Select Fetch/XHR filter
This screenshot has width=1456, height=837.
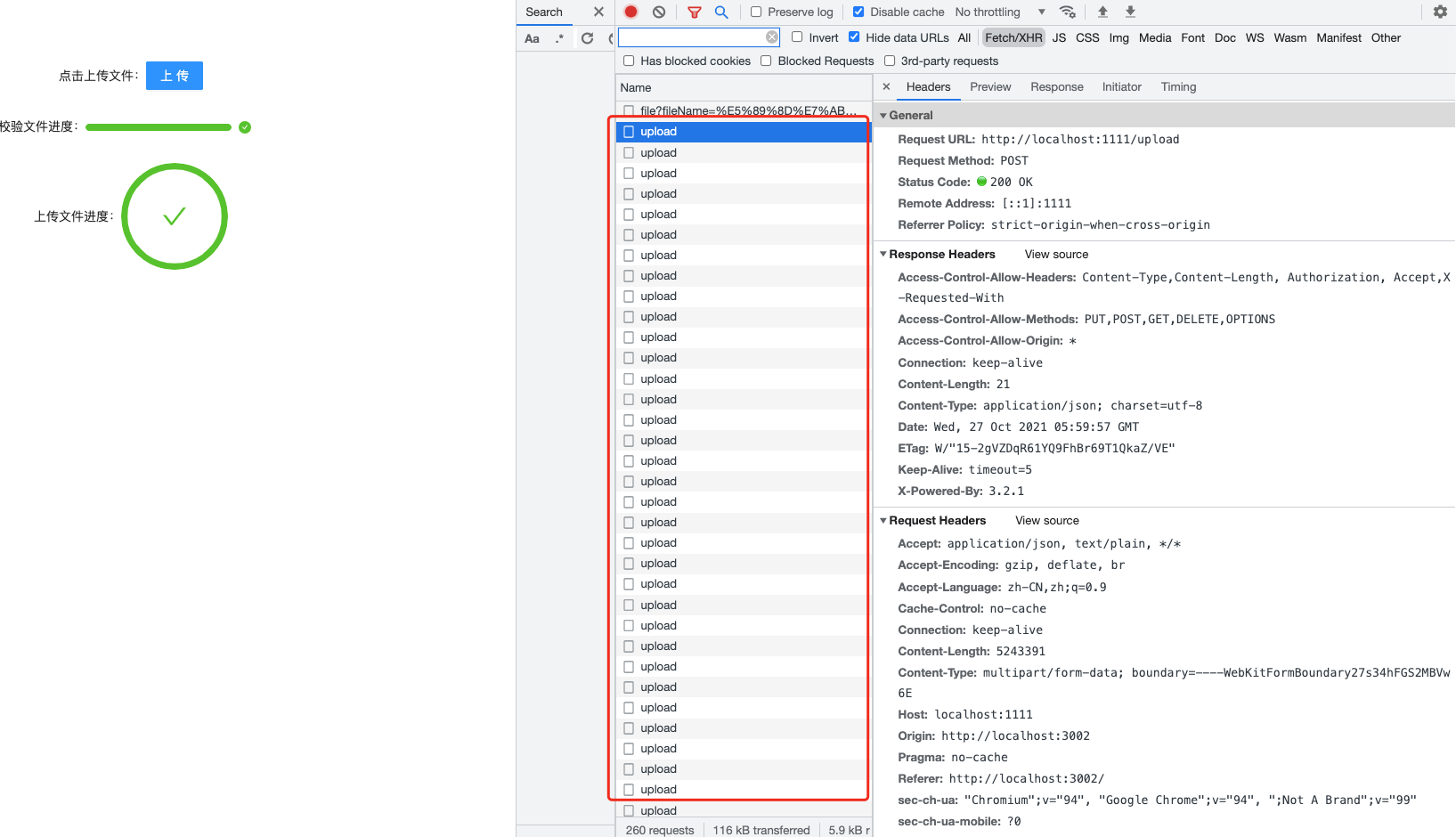tap(1013, 37)
